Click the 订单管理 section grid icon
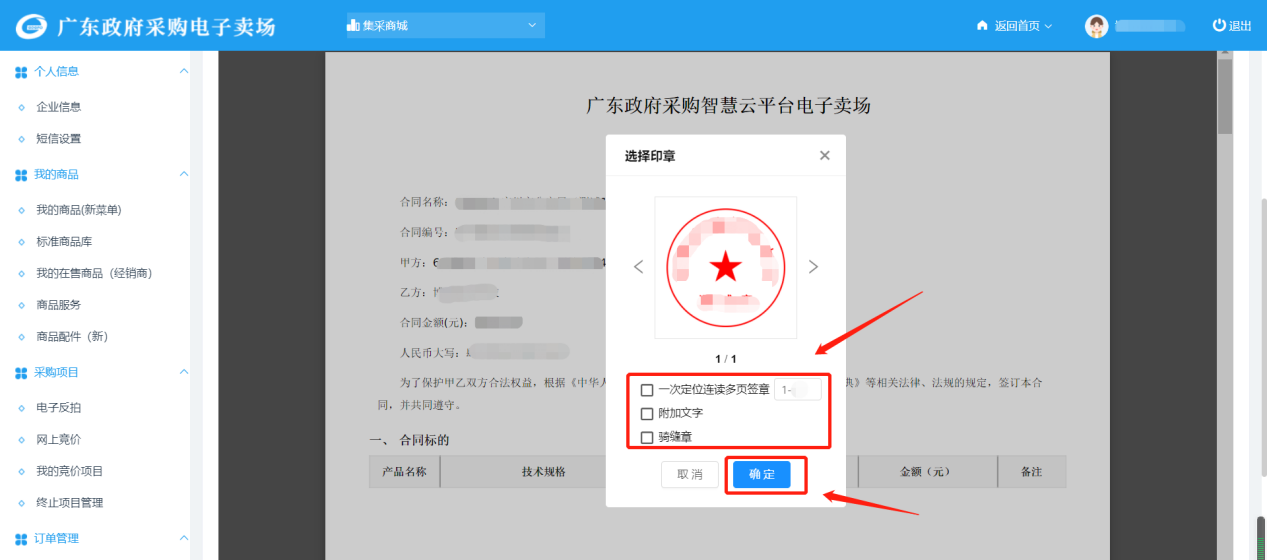The image size is (1267, 560). [21, 539]
